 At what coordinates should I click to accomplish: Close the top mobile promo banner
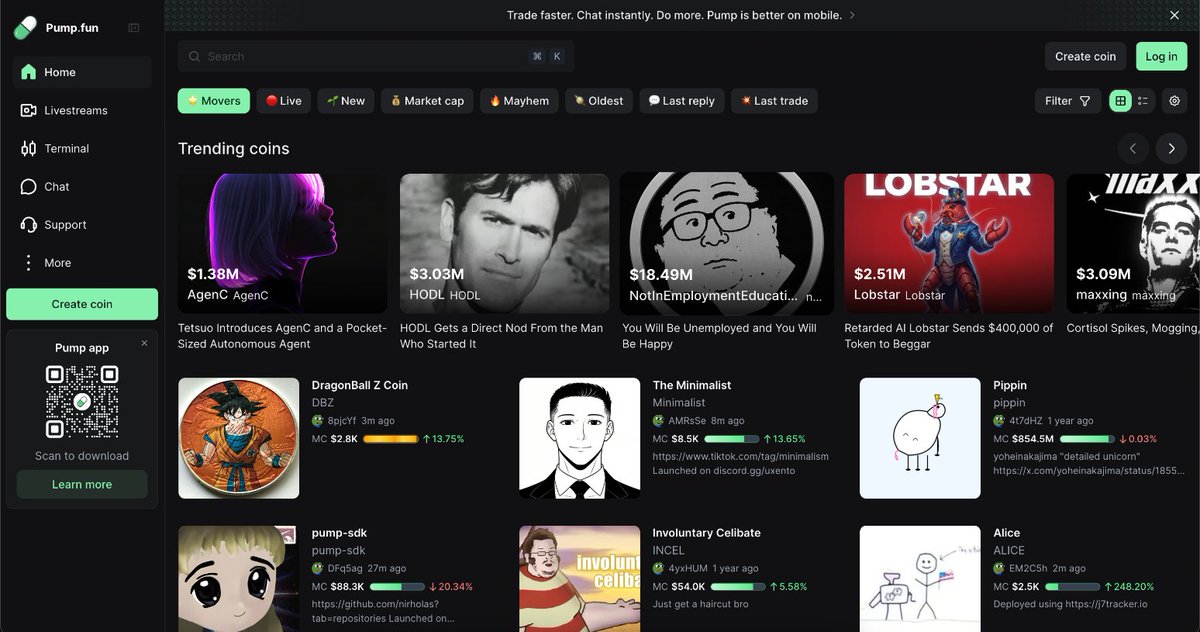point(1175,15)
